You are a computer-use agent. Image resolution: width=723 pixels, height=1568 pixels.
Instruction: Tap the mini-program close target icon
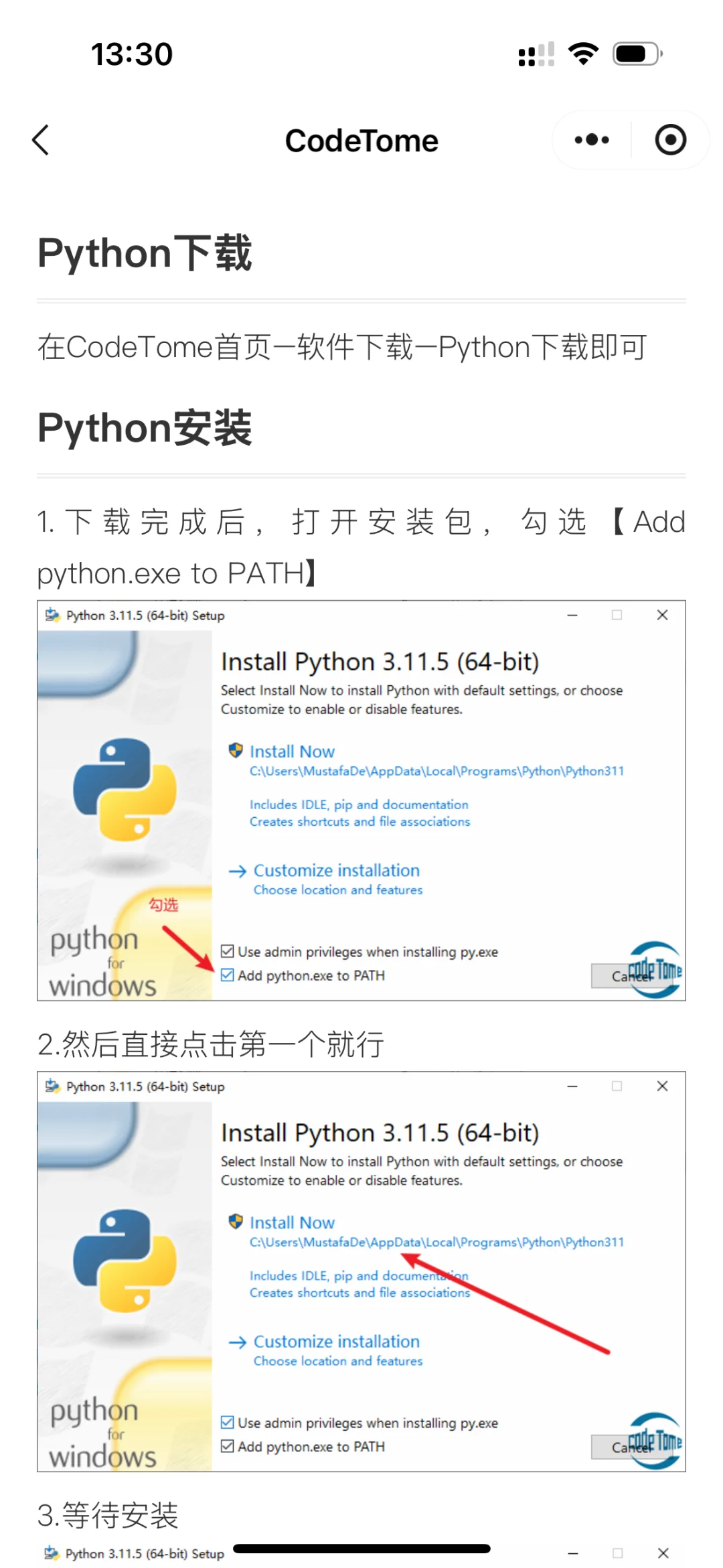(670, 140)
